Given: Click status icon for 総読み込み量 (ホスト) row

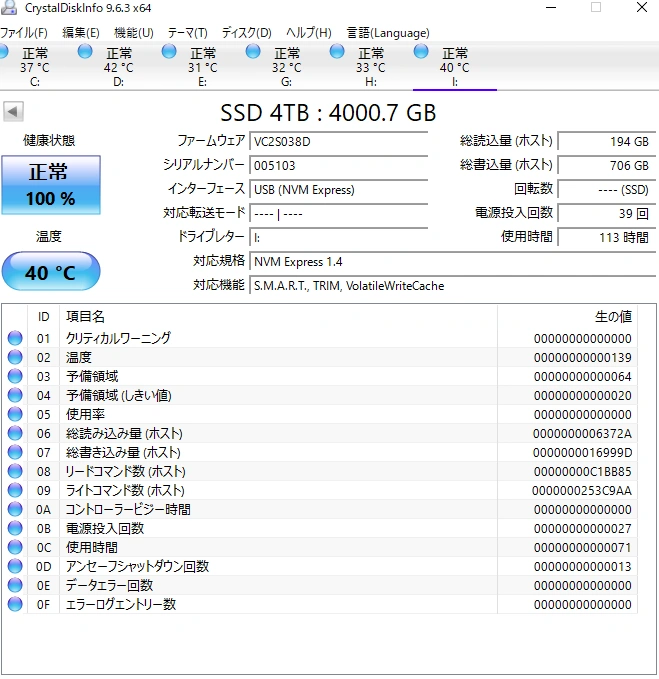Looking at the screenshot, I should point(15,433).
